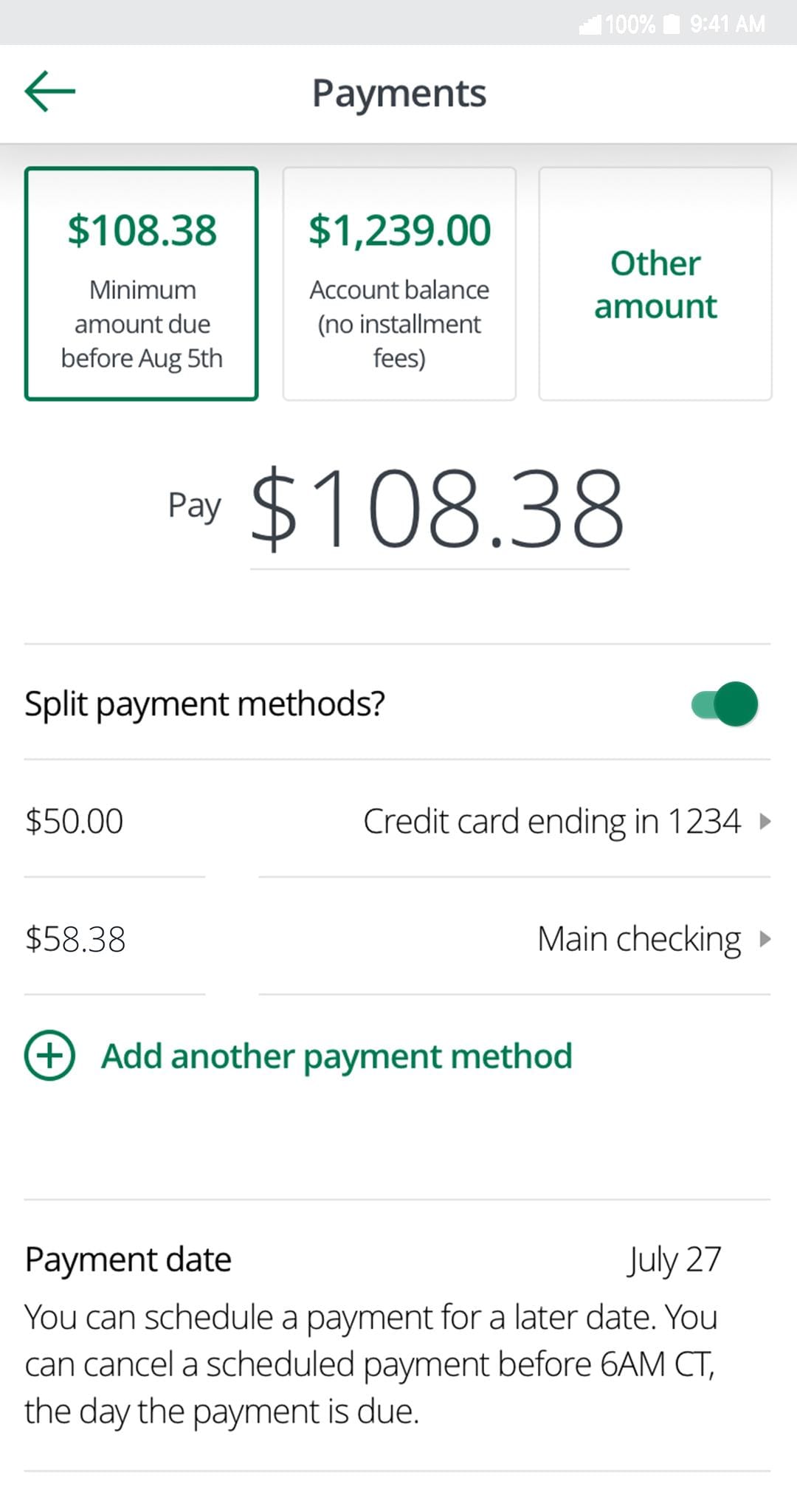Click the 9:41 AM clock display
Image resolution: width=797 pixels, height=1512 pixels.
coord(727,22)
